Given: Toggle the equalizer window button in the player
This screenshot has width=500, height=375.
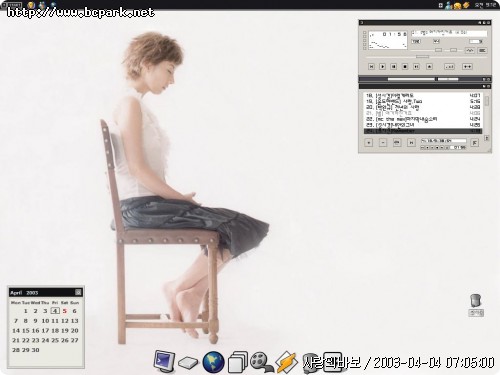Looking at the screenshot, I should (x=470, y=50).
